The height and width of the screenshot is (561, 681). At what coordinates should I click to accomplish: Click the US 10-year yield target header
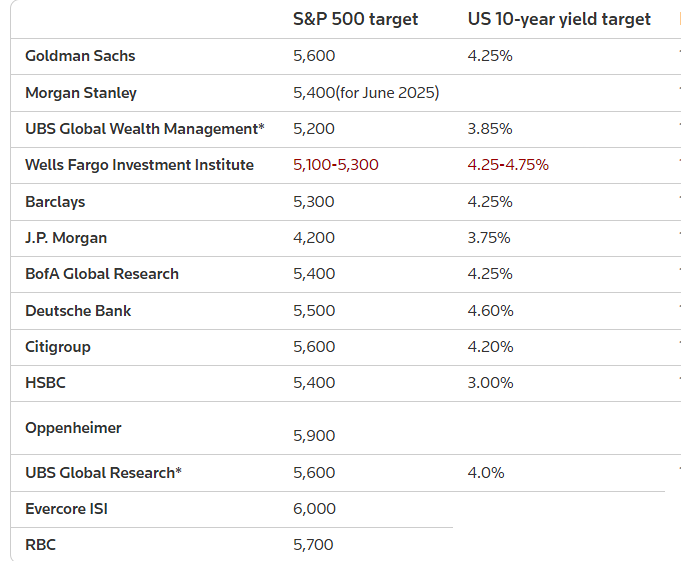tap(559, 19)
